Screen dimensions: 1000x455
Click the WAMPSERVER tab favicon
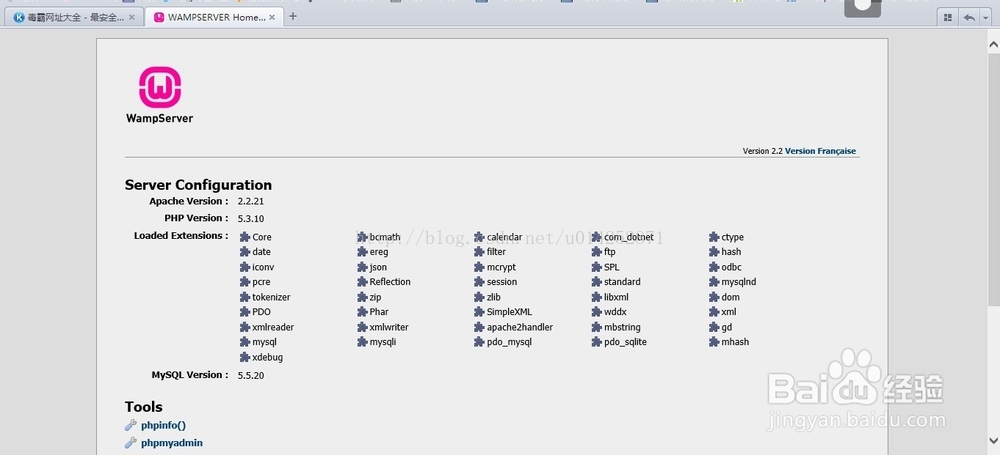coord(158,17)
